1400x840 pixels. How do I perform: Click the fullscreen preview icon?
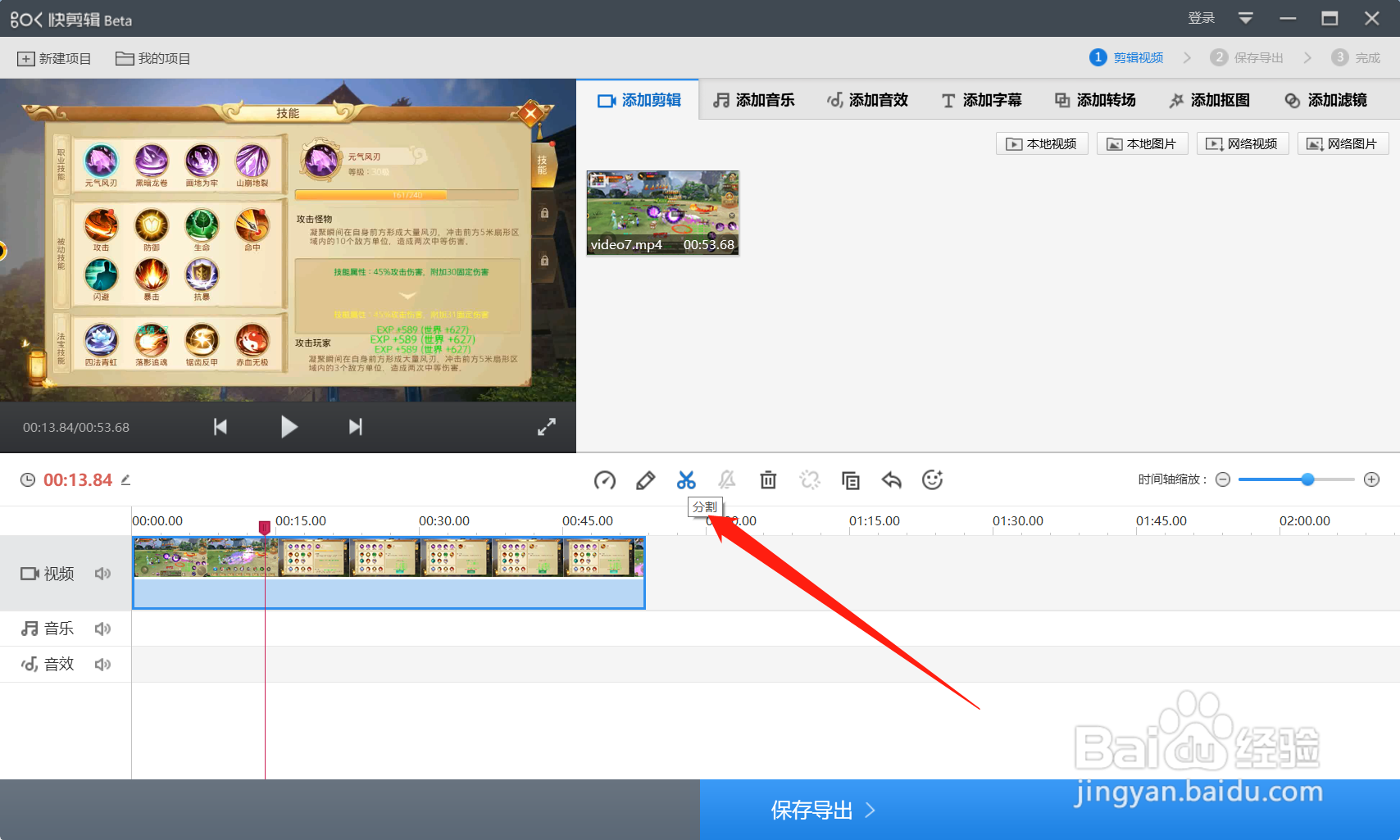[547, 426]
